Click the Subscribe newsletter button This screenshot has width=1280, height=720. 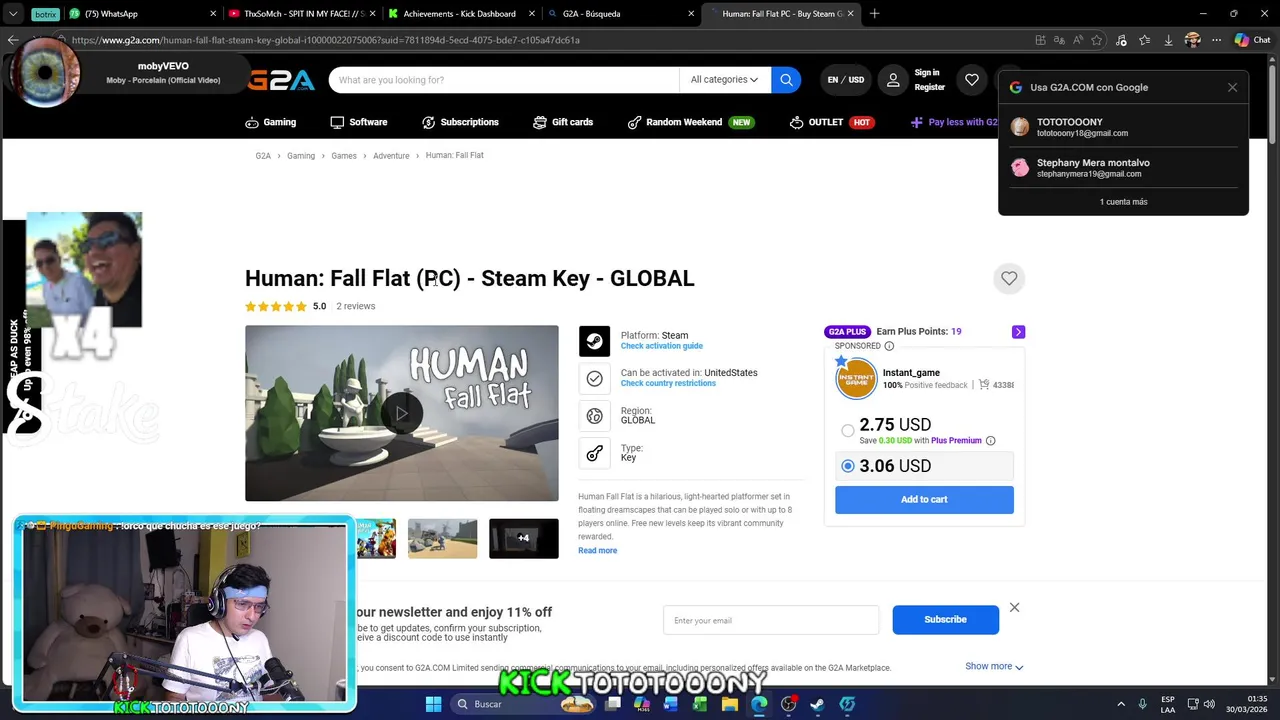pyautogui.click(x=945, y=619)
